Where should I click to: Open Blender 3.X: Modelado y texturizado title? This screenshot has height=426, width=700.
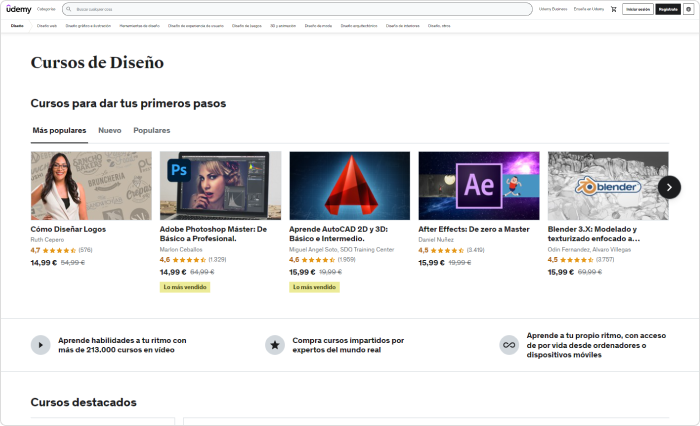tap(594, 234)
